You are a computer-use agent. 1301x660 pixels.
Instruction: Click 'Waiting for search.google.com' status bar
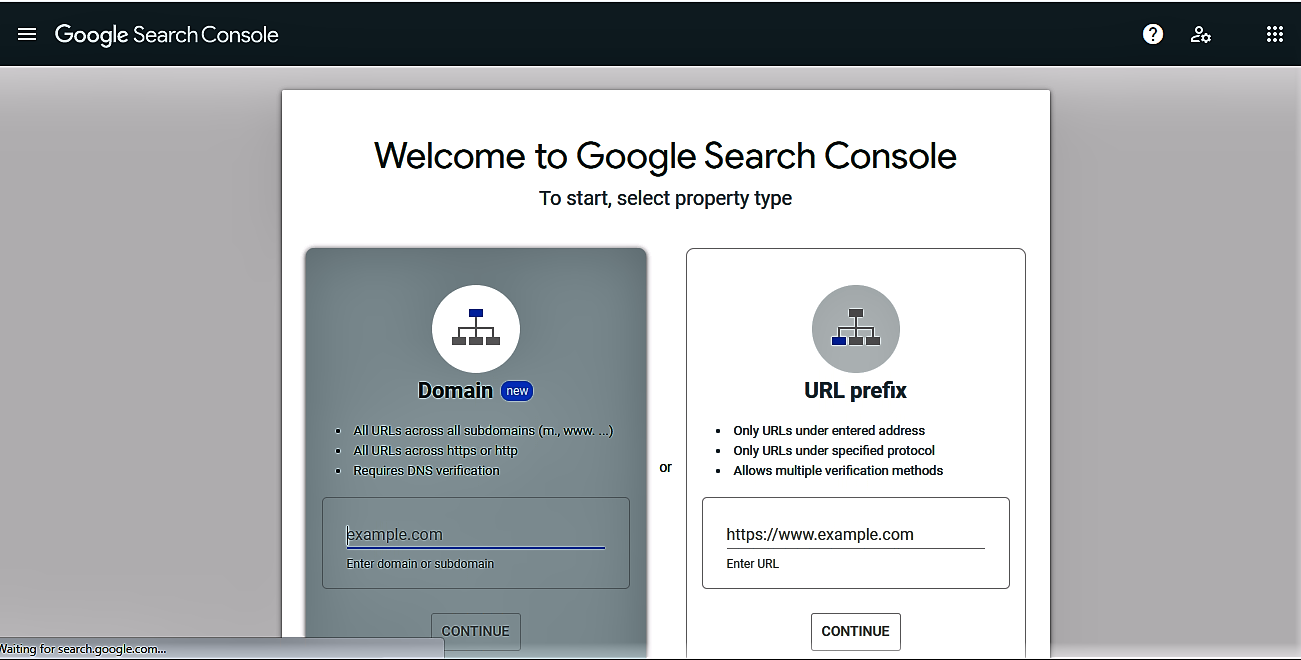(x=222, y=649)
